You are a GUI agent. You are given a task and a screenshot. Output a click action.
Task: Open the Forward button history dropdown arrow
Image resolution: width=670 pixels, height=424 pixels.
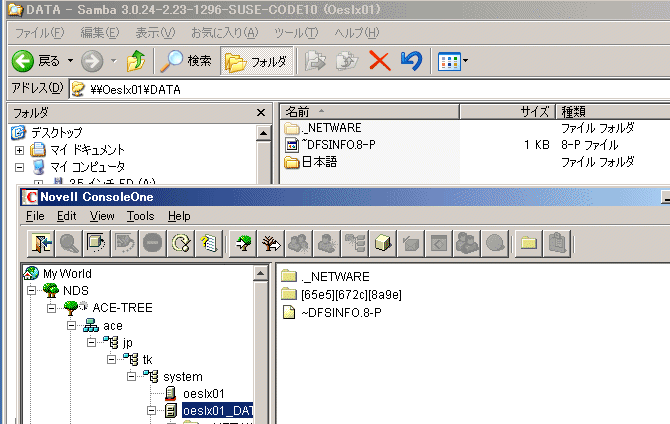pos(114,61)
